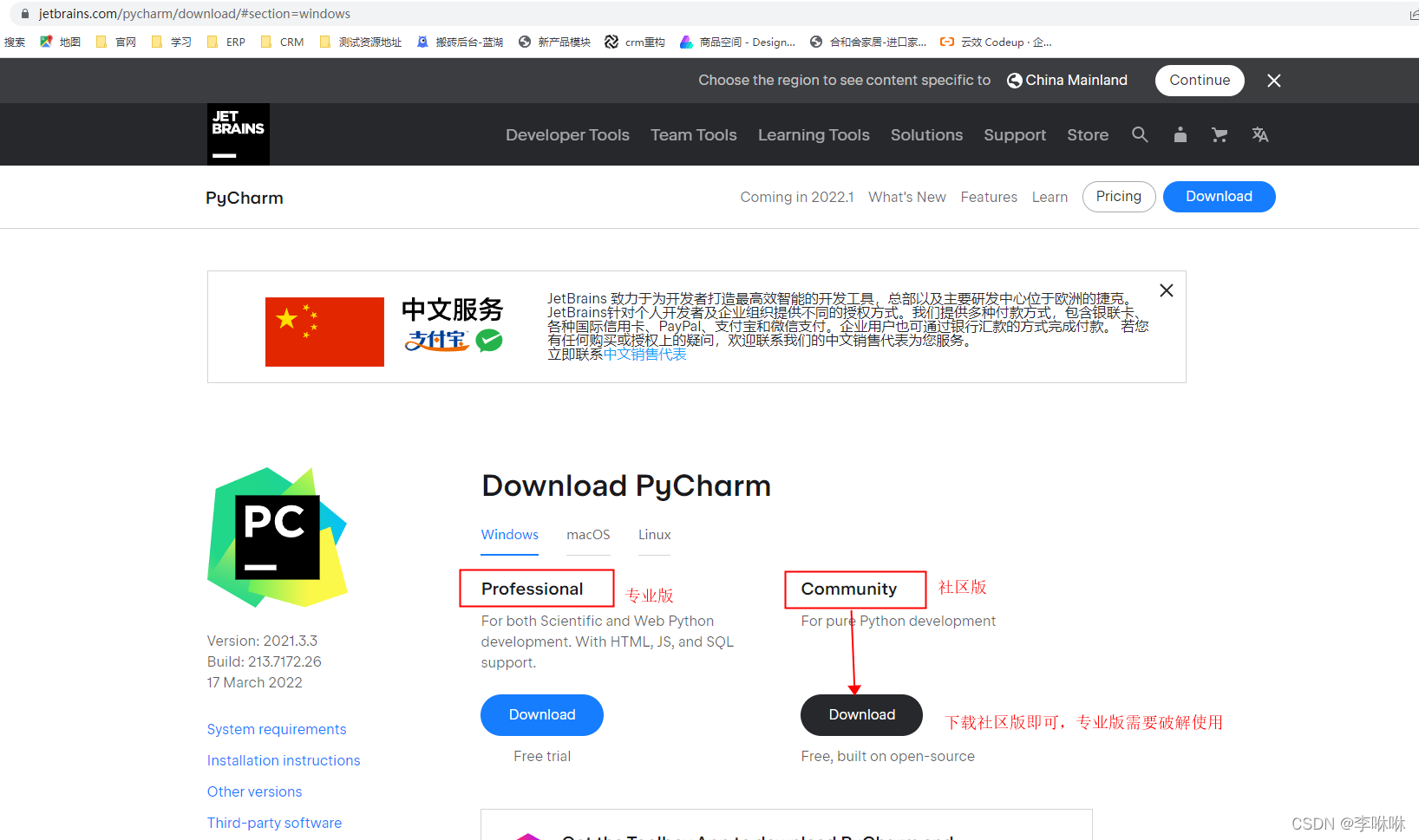Open the Developer Tools menu

pos(567,135)
